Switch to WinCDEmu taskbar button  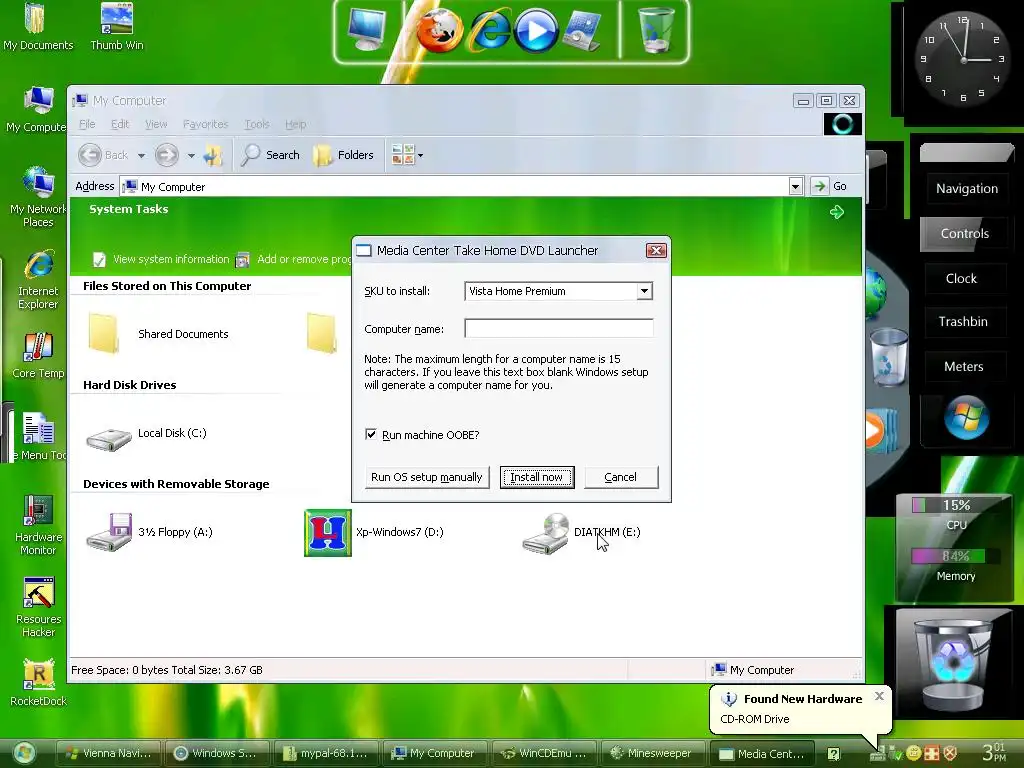(x=545, y=753)
